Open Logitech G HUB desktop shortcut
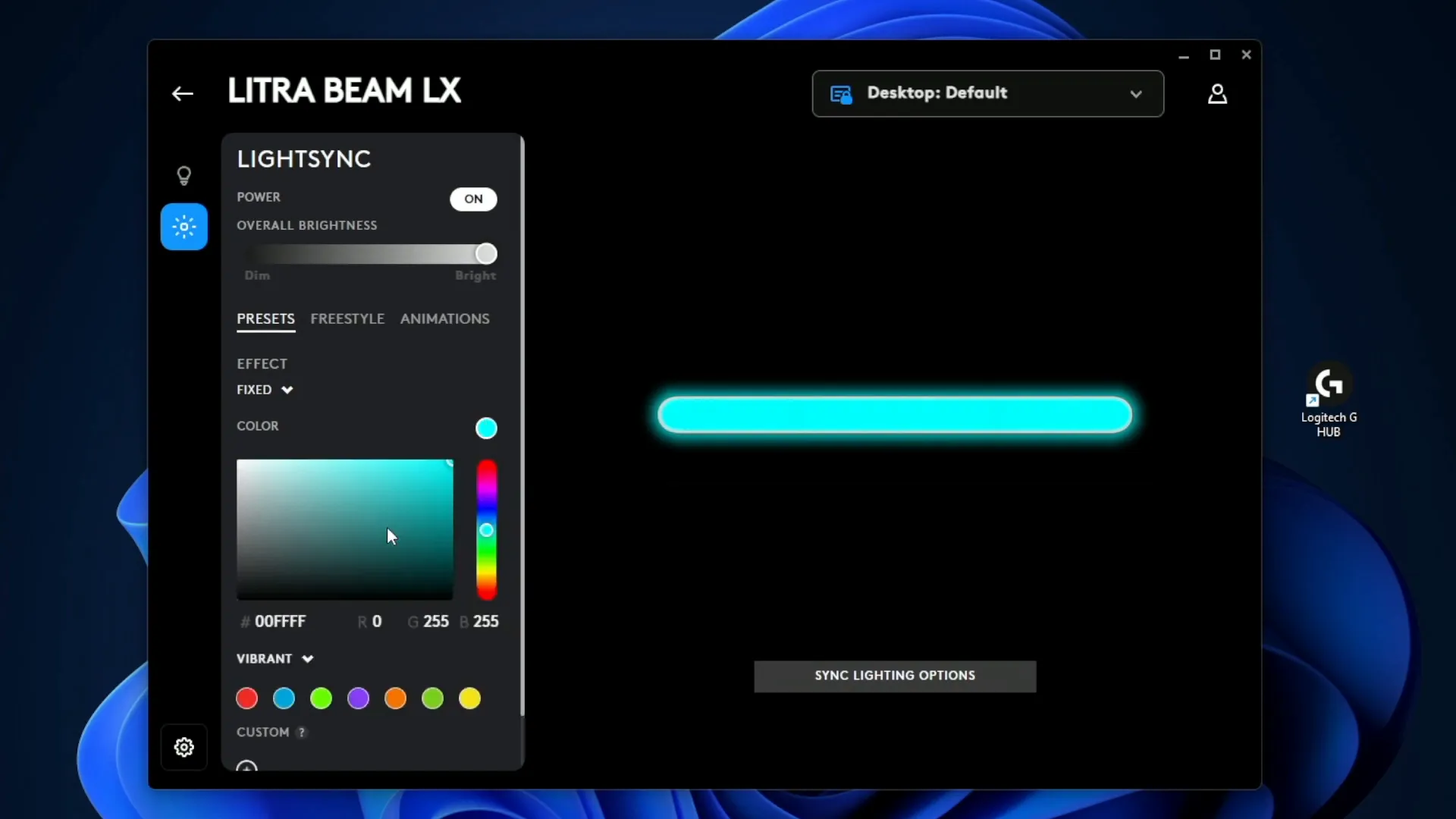Screen dimensions: 1456x819 click(x=1329, y=400)
